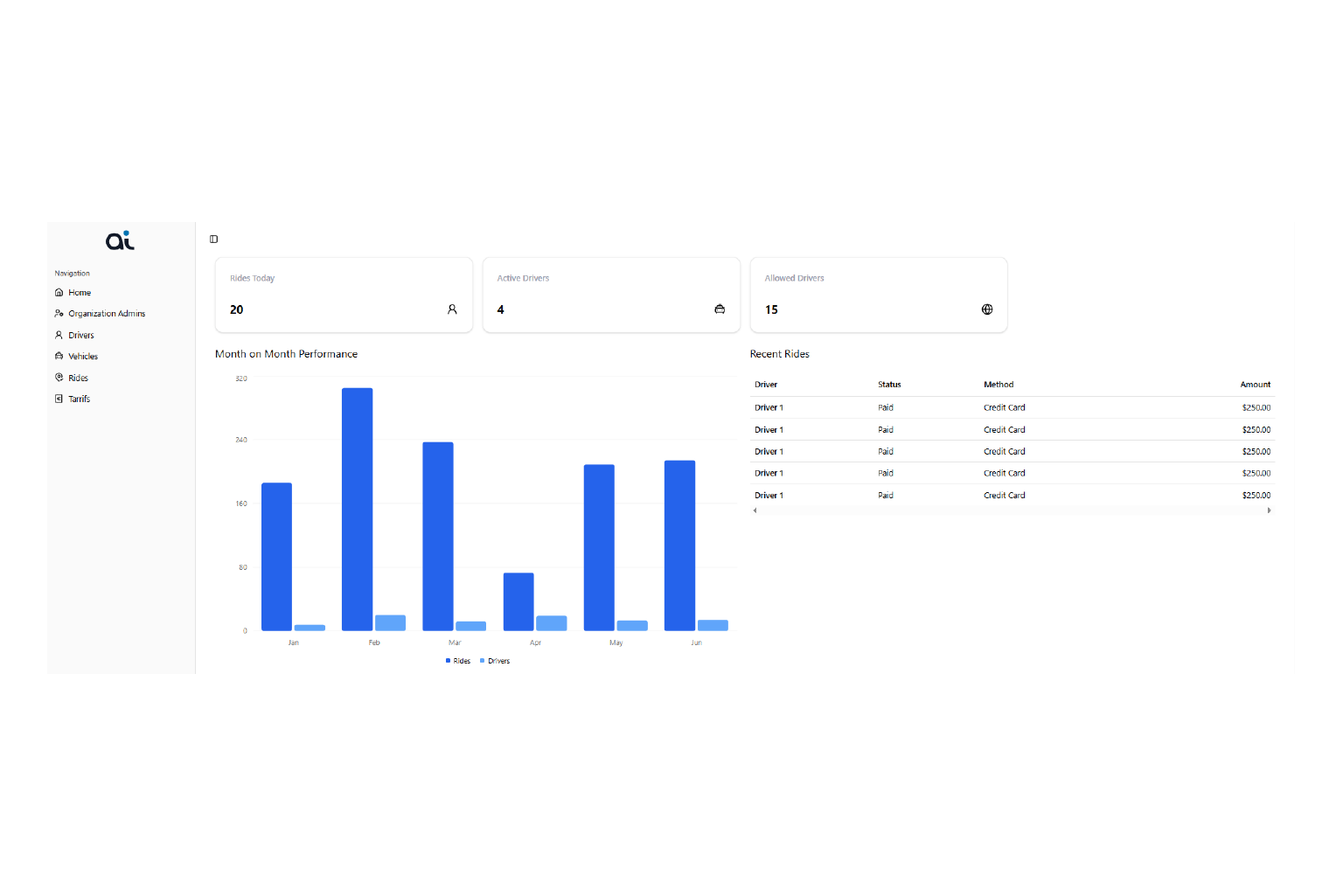This screenshot has height=896, width=1343.
Task: Toggle the sidebar collapse icon
Action: (213, 240)
